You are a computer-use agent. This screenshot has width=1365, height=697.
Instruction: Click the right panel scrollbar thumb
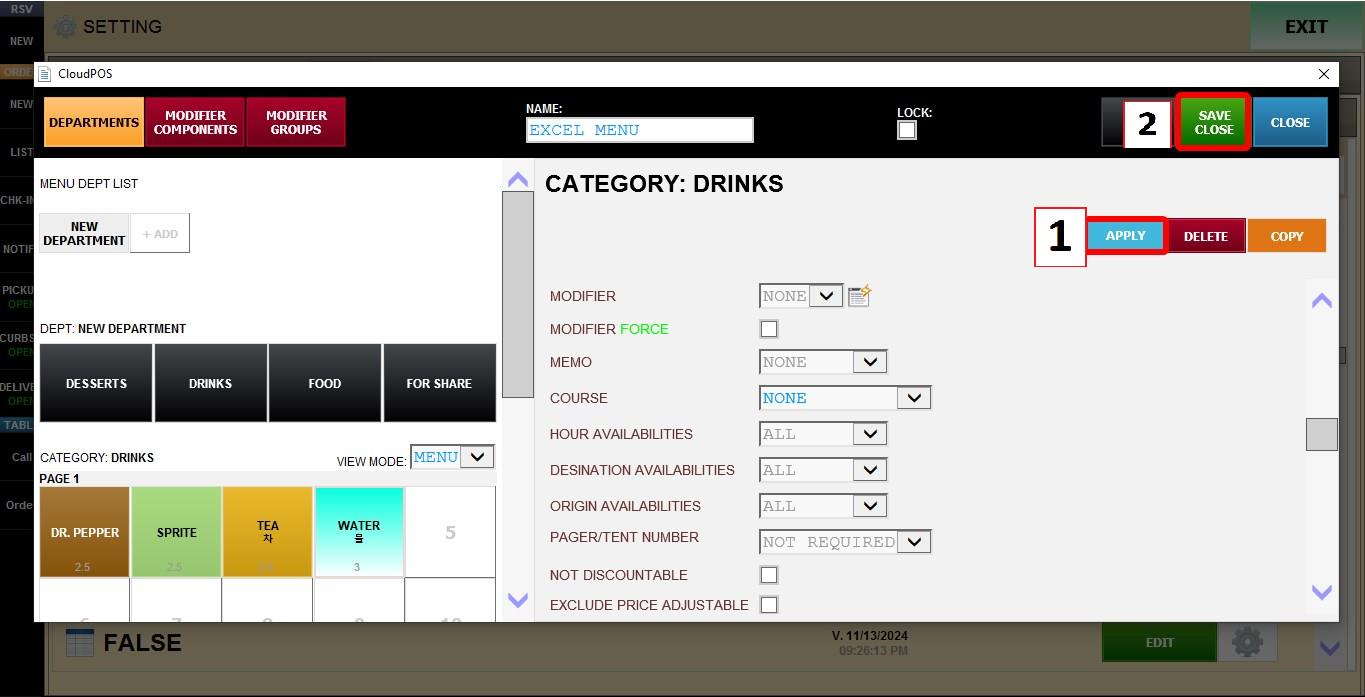(x=1321, y=434)
